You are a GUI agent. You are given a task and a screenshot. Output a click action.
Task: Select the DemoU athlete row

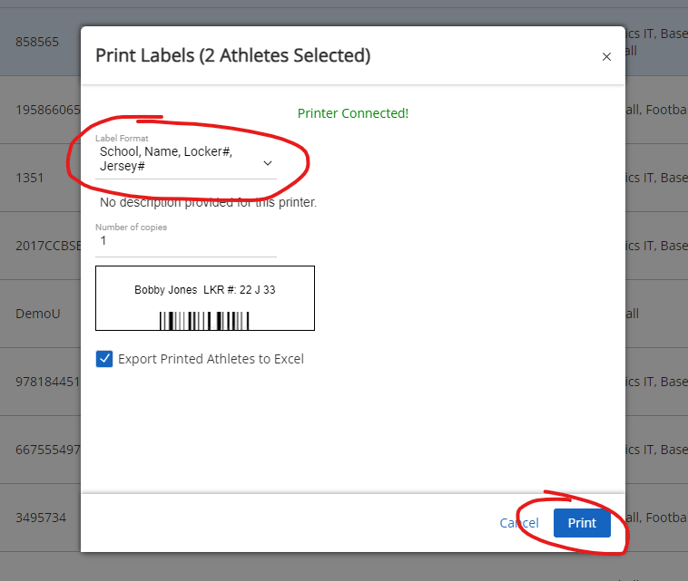coord(38,314)
